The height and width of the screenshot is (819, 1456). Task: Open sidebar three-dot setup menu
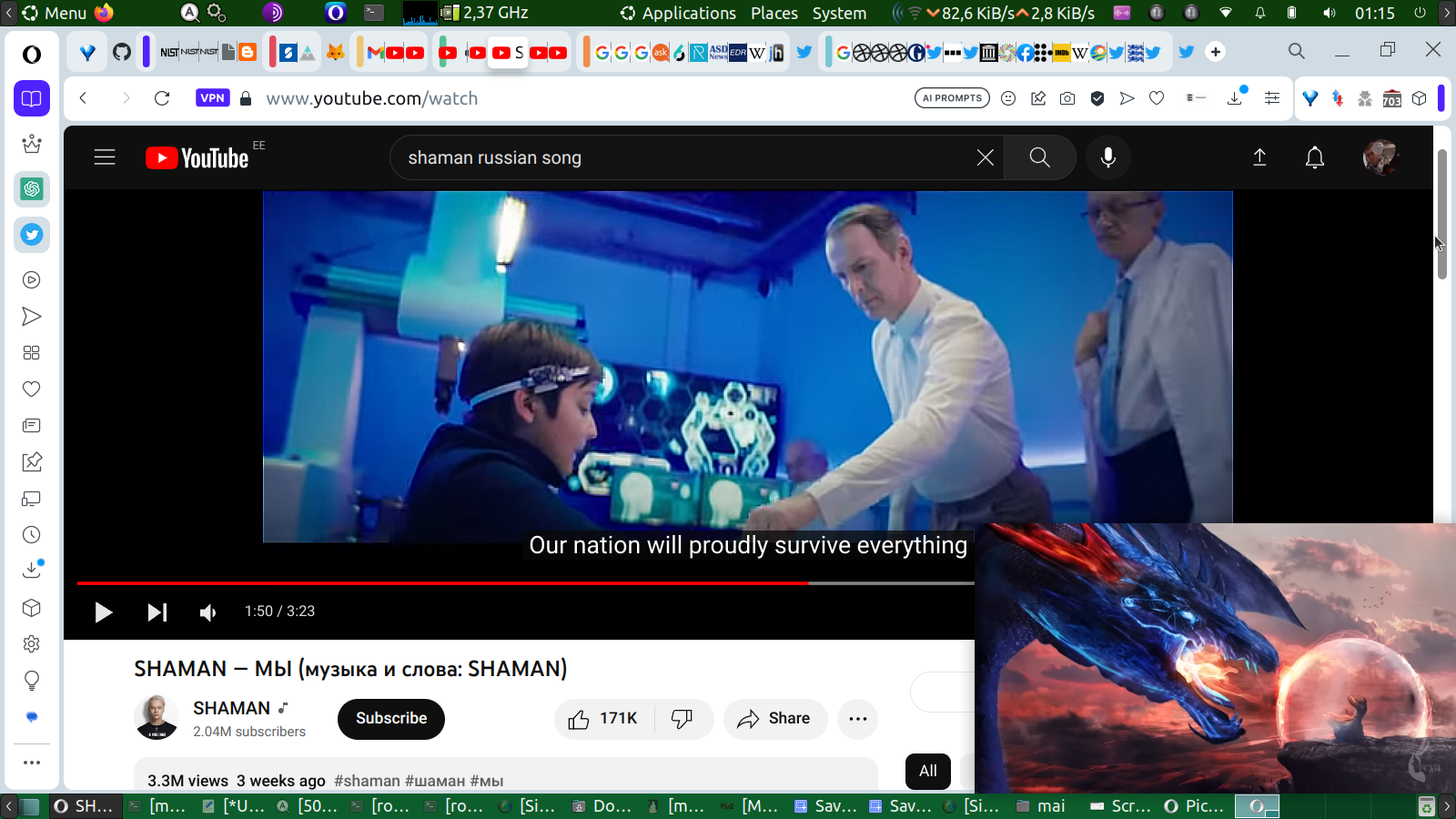point(32,763)
